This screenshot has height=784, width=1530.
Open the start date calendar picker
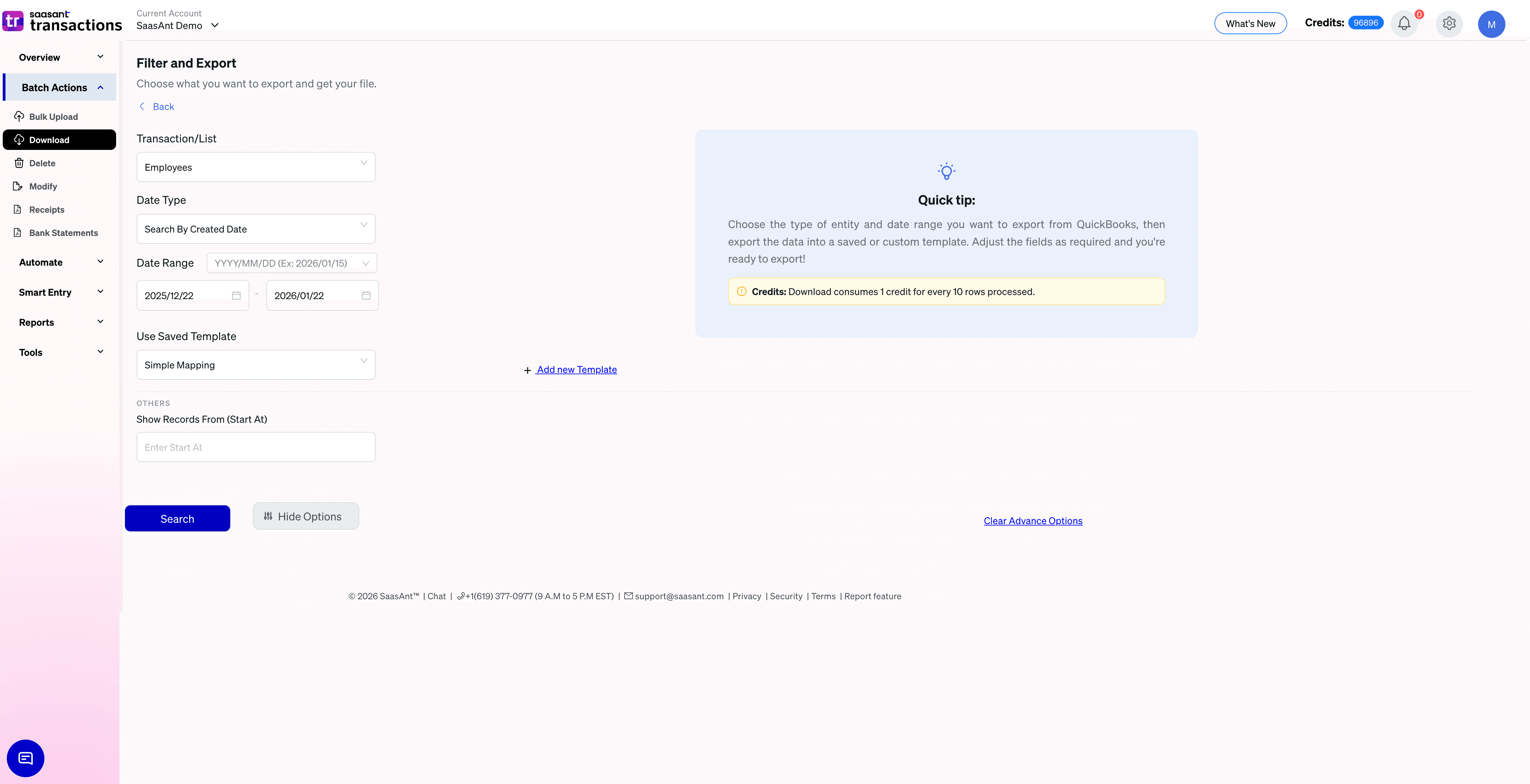[x=236, y=295]
